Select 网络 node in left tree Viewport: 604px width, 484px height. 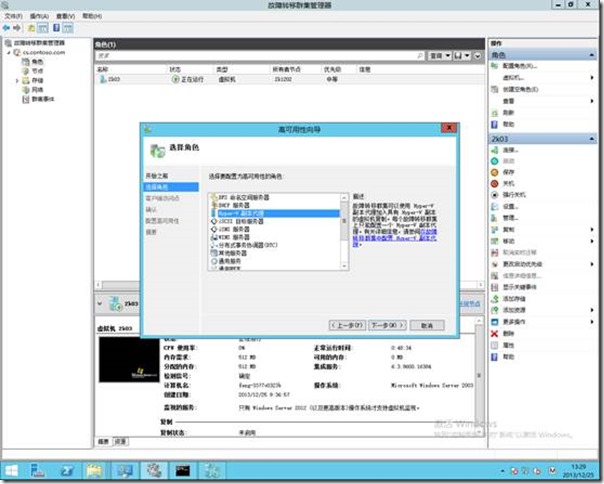click(x=37, y=90)
